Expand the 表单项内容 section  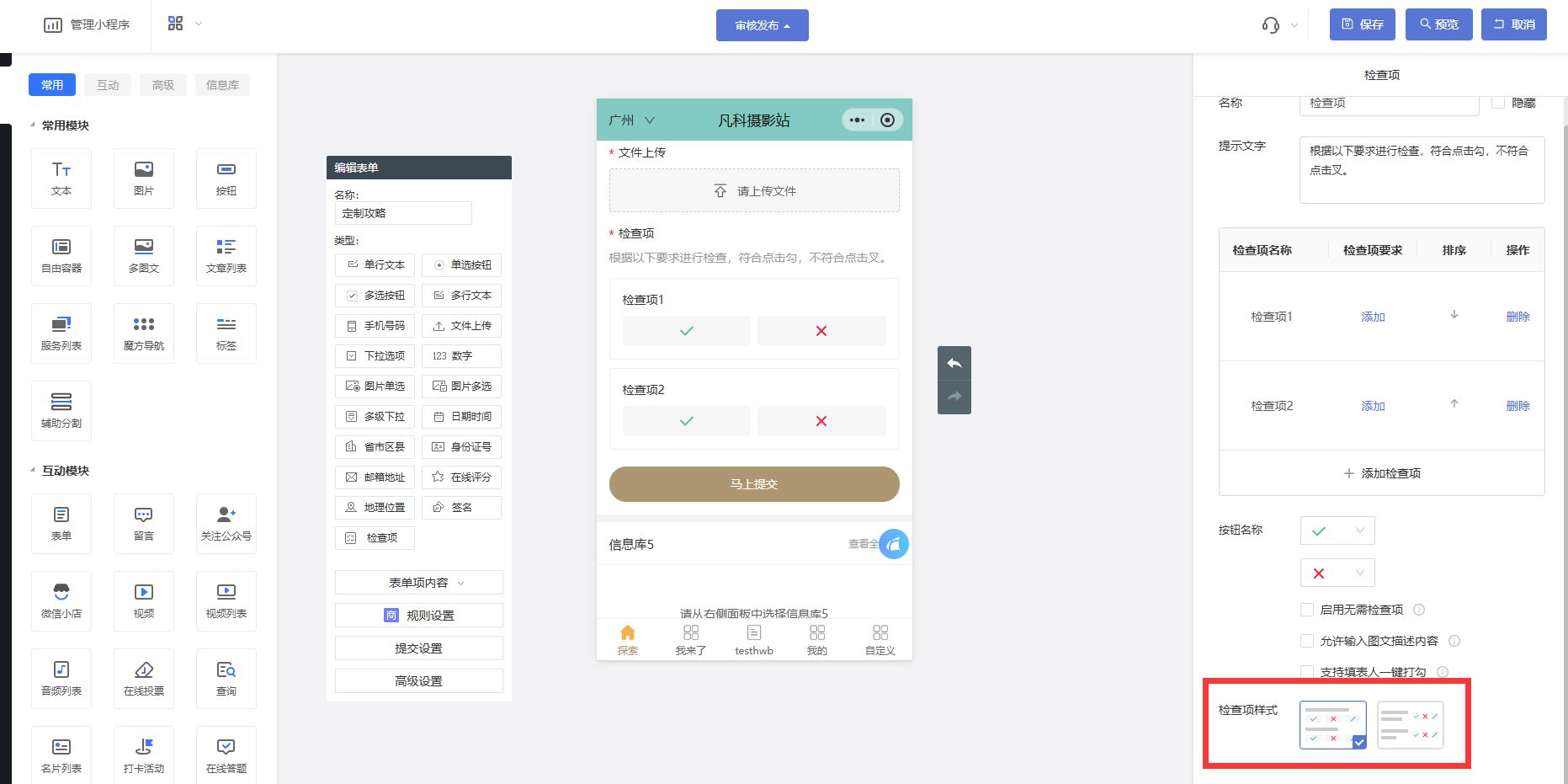click(x=419, y=583)
